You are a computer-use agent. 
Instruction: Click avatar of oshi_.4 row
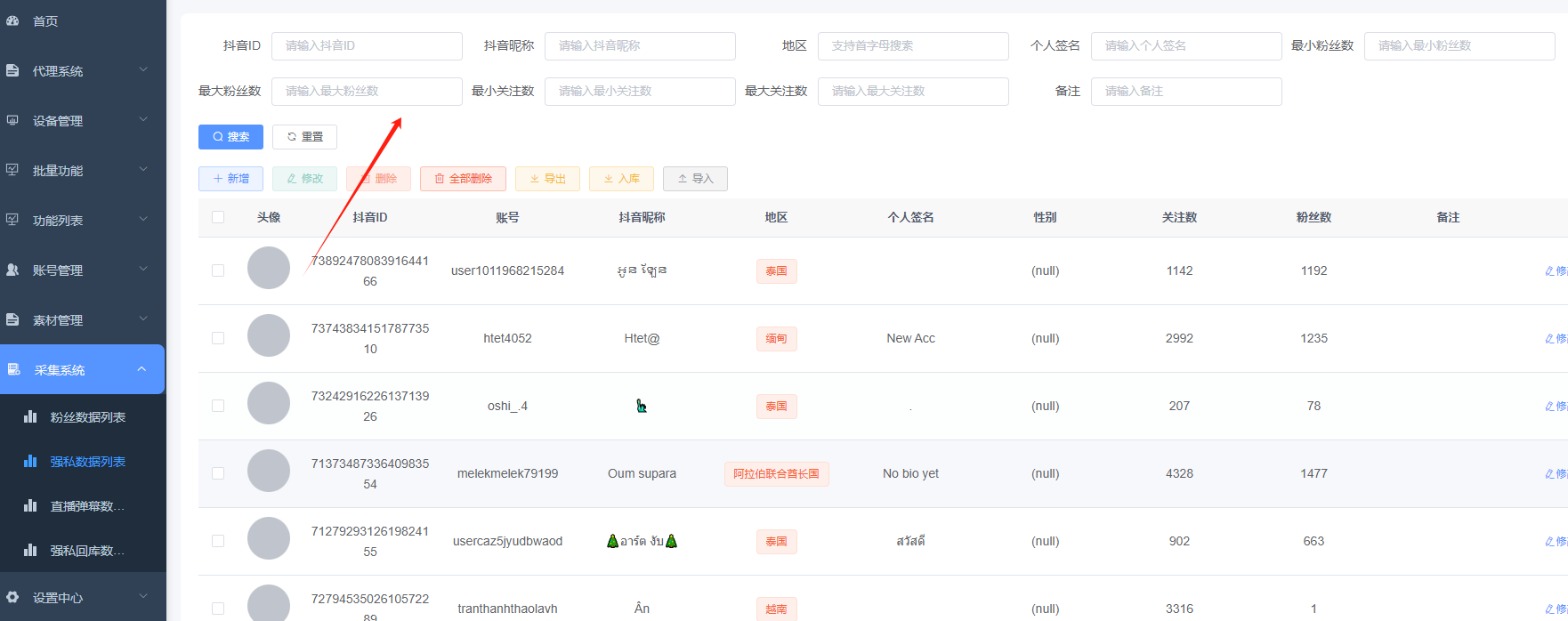[x=269, y=403]
